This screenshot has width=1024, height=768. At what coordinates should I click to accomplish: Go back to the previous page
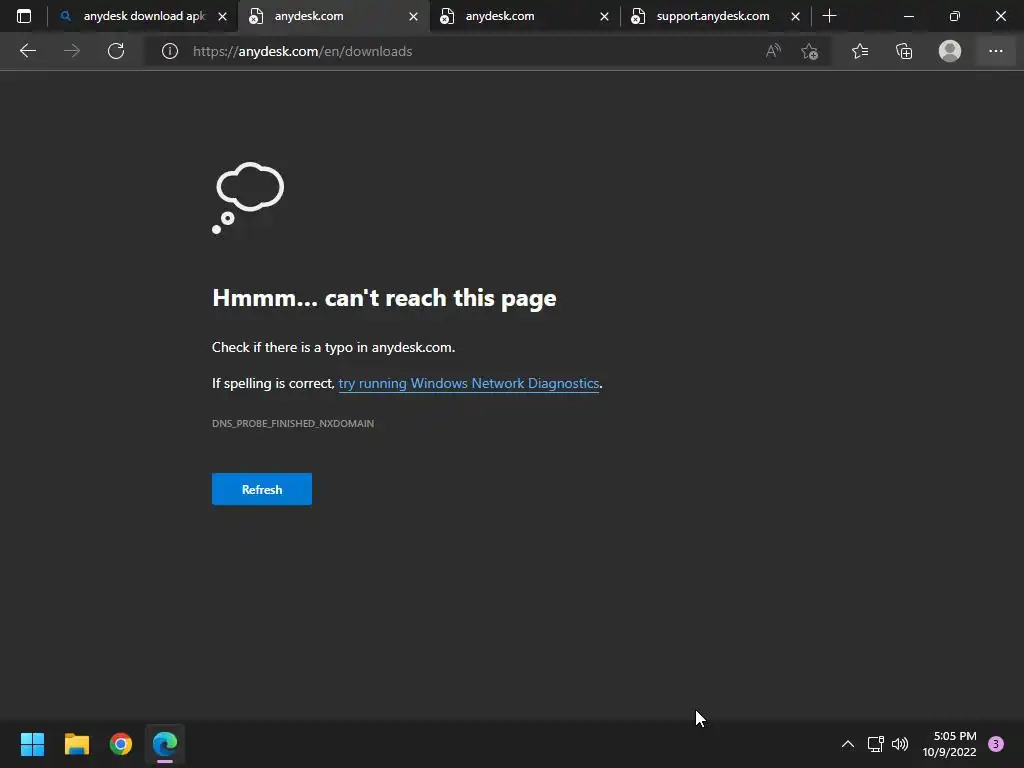(27, 51)
